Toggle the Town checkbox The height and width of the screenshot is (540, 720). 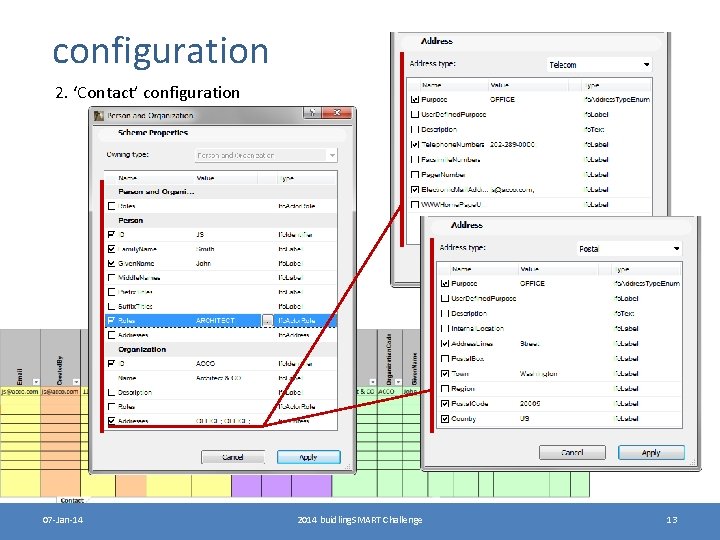[444, 374]
